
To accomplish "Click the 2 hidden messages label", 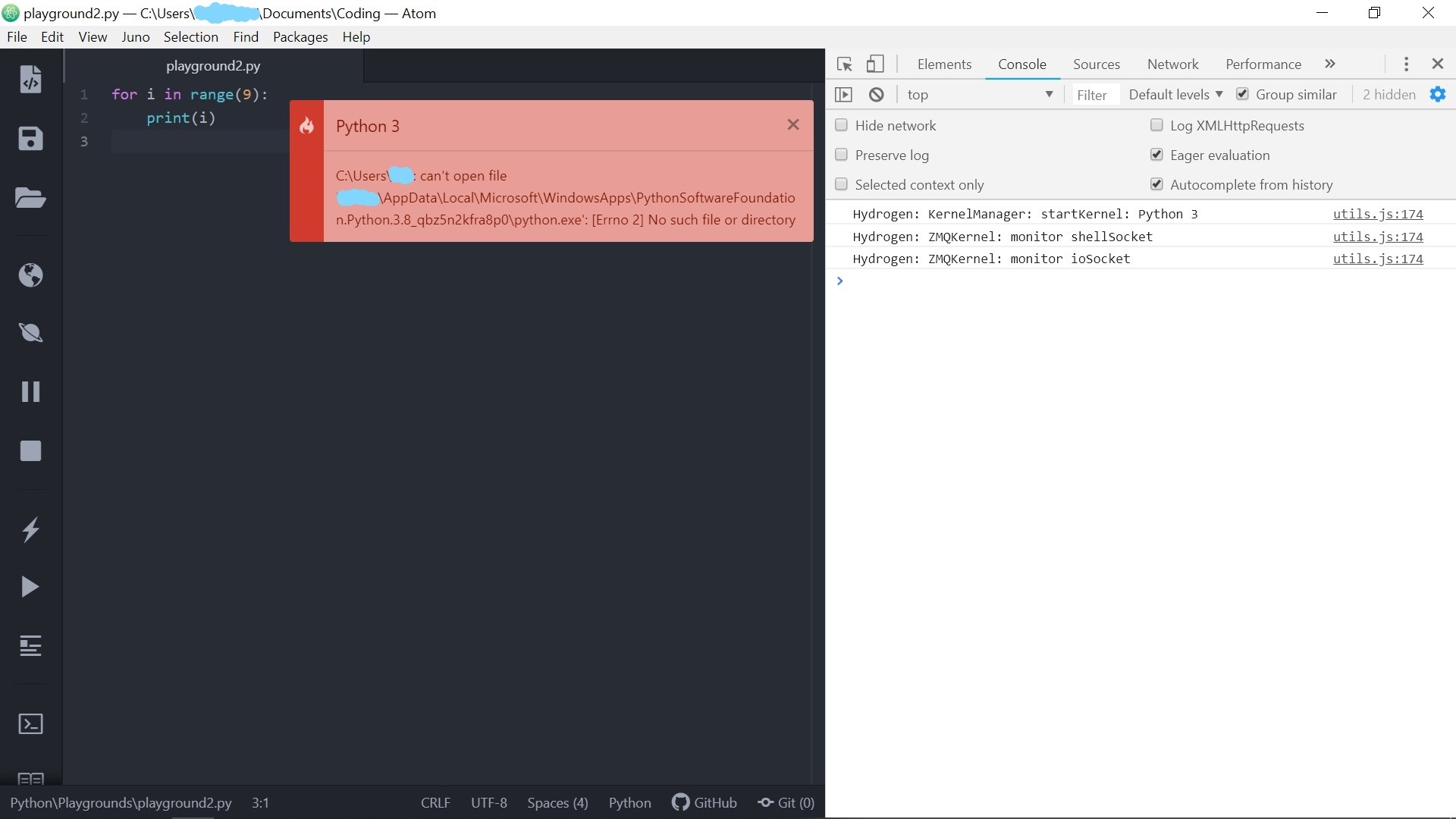I will [x=1389, y=94].
